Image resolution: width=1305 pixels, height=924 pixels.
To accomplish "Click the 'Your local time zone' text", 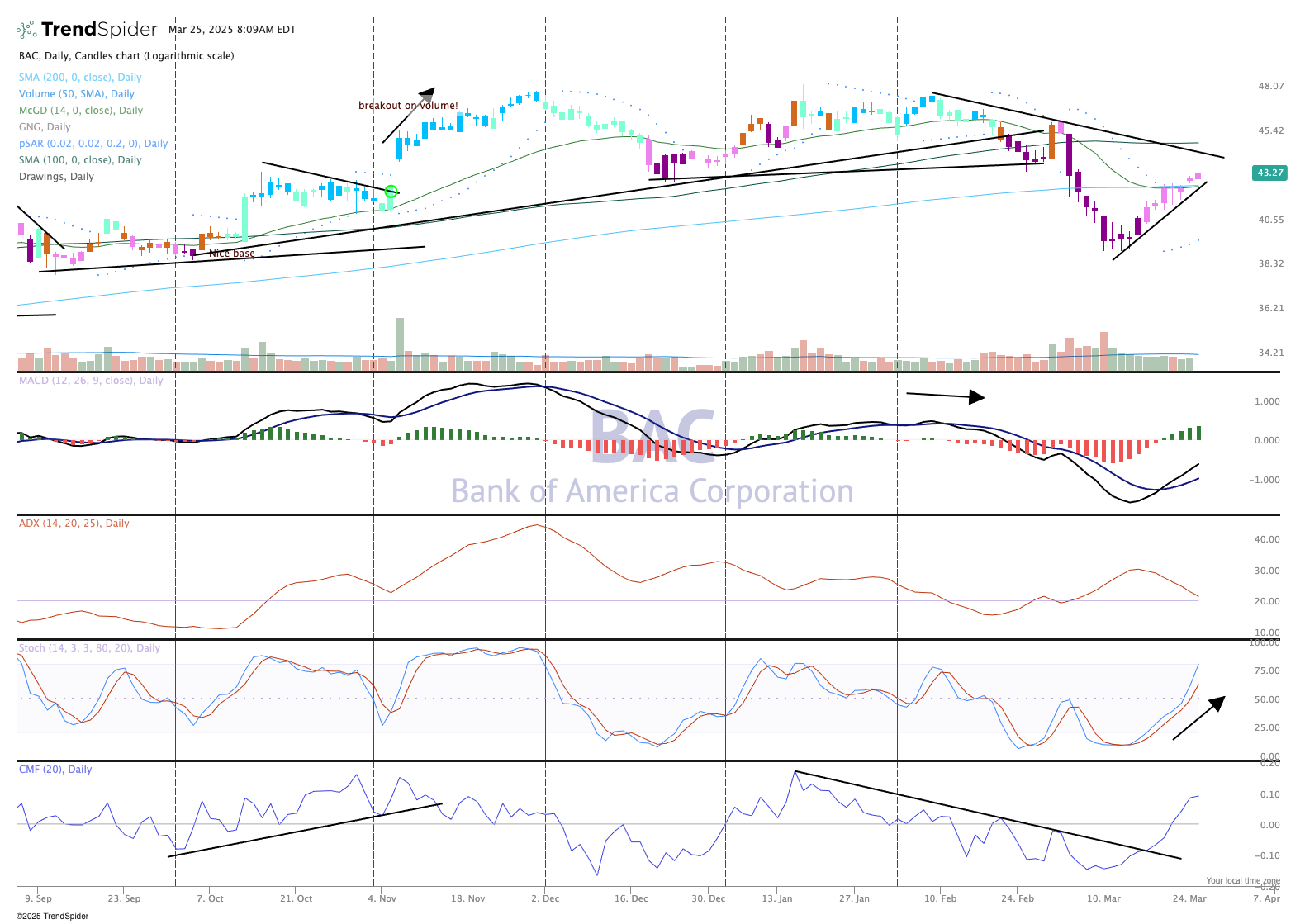I will click(x=1242, y=880).
